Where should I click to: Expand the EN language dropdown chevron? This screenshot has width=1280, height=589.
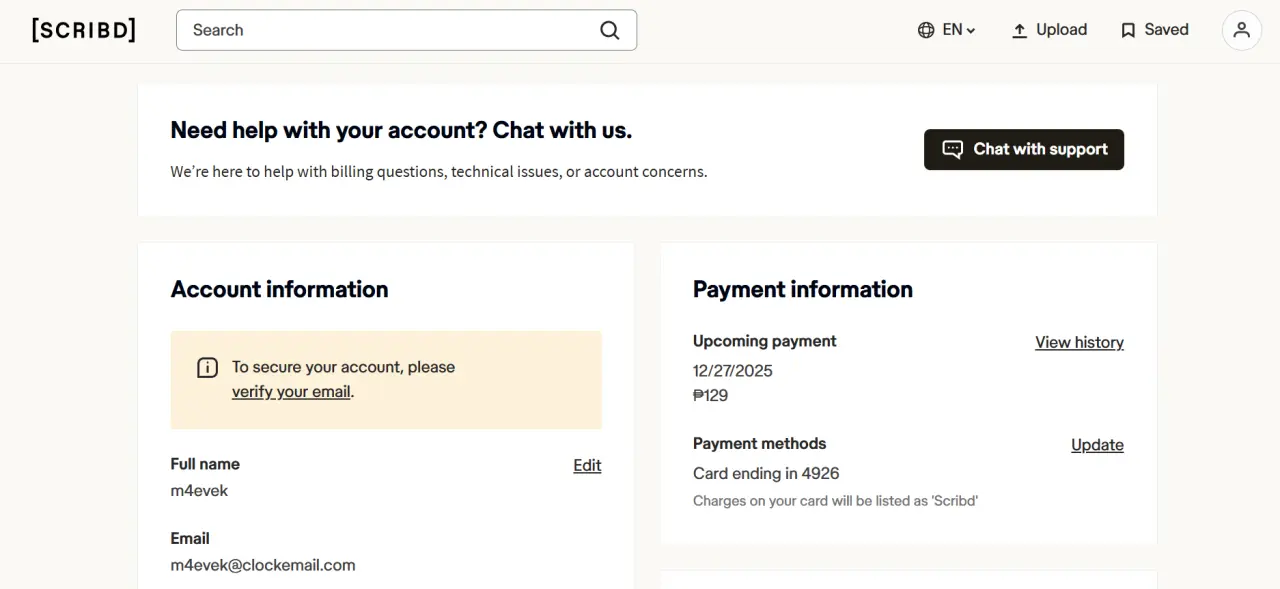click(971, 31)
